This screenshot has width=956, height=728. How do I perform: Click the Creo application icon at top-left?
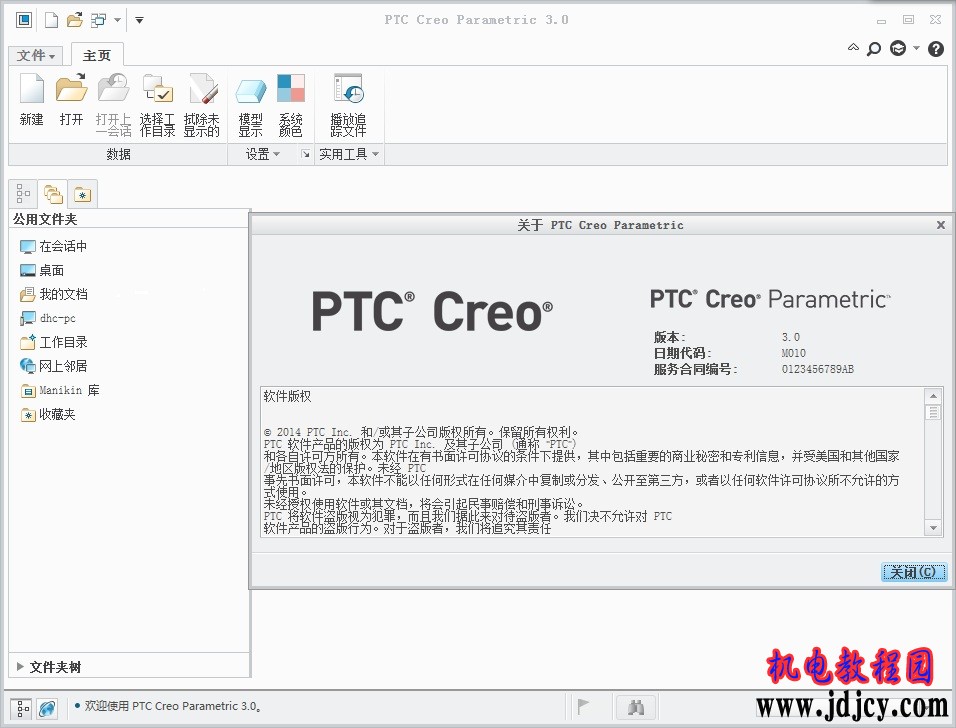click(x=24, y=20)
